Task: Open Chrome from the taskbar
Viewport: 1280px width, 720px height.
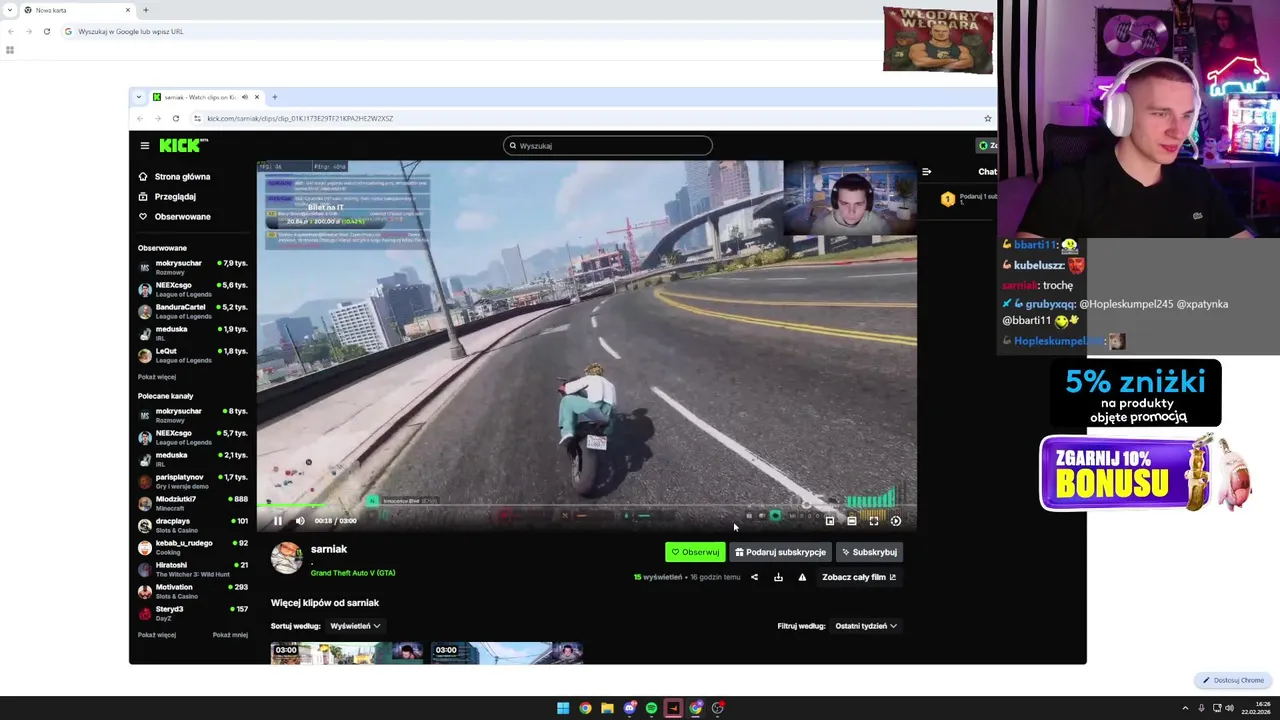Action: [x=585, y=708]
